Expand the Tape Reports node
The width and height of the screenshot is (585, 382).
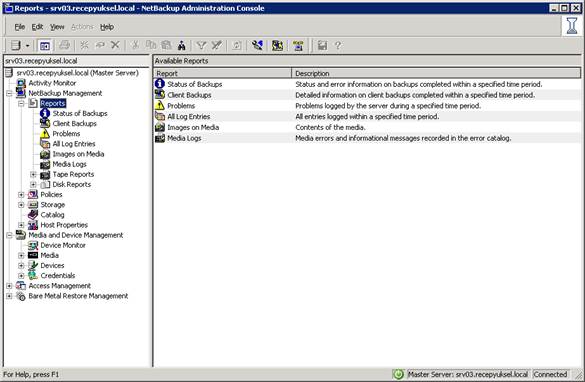click(33, 174)
